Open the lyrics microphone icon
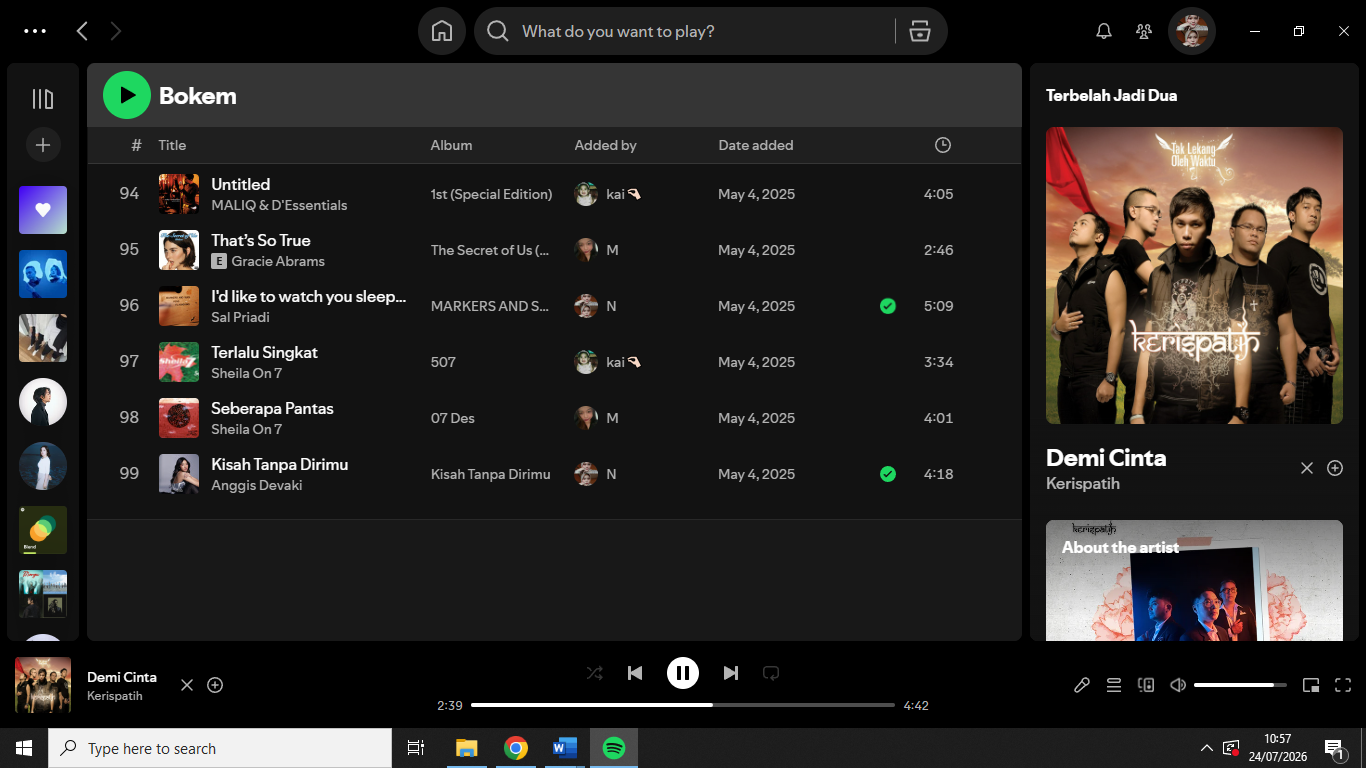This screenshot has width=1366, height=768. point(1081,685)
